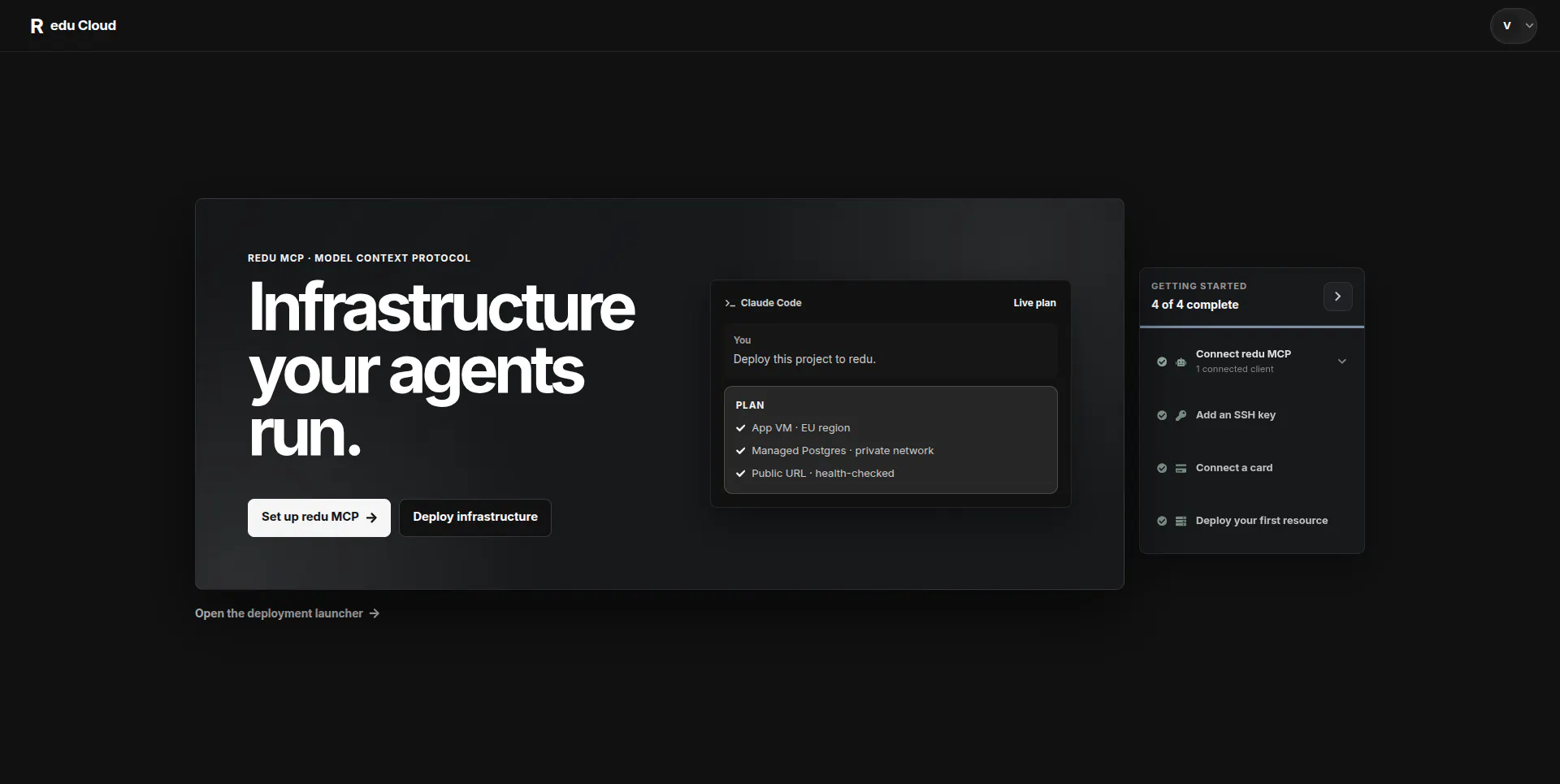
Task: Click the Set up redu MCP button
Action: click(319, 518)
